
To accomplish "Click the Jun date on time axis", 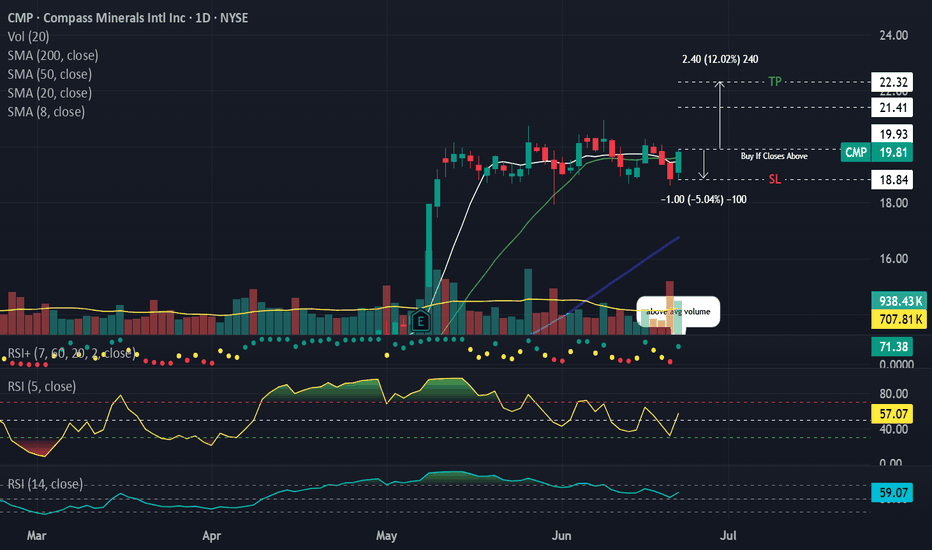I will (x=561, y=536).
